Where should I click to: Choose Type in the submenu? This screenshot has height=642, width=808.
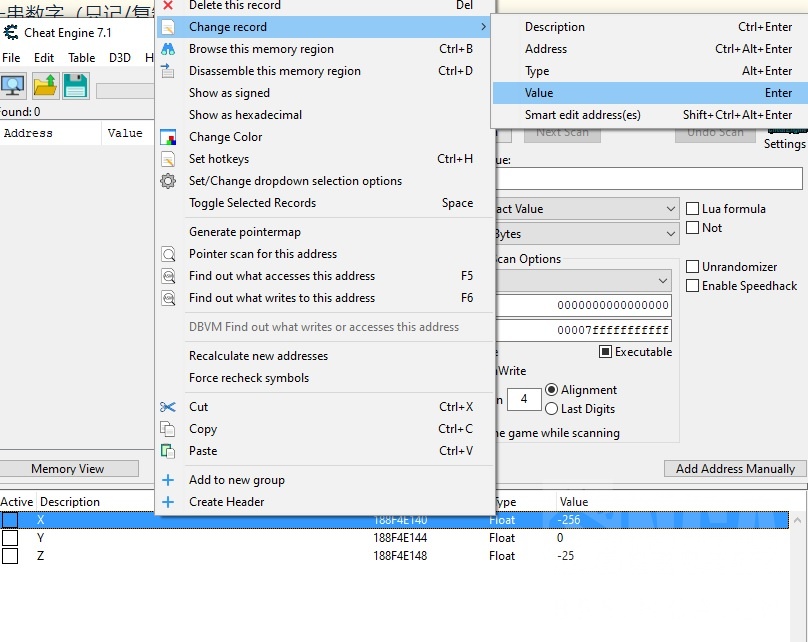[650, 71]
